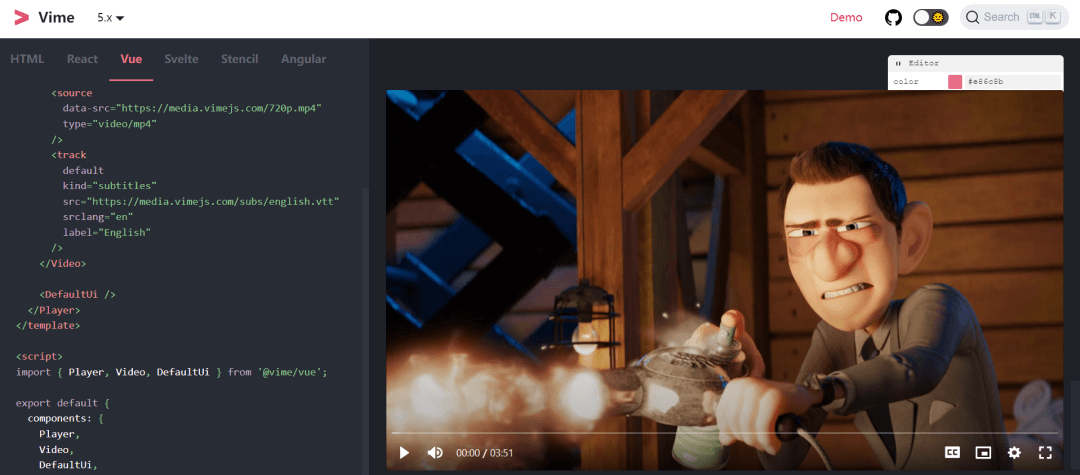Click the label="English" code line
The image size is (1080, 475).
(x=107, y=232)
